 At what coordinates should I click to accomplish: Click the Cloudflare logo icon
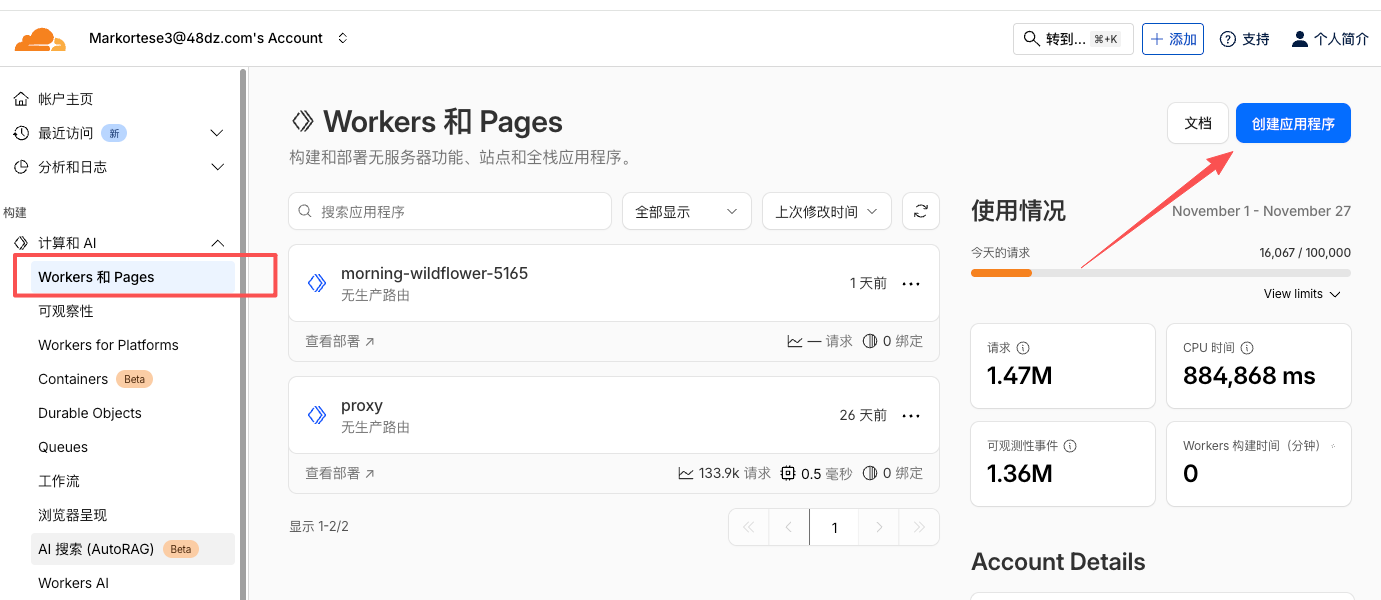[x=40, y=39]
